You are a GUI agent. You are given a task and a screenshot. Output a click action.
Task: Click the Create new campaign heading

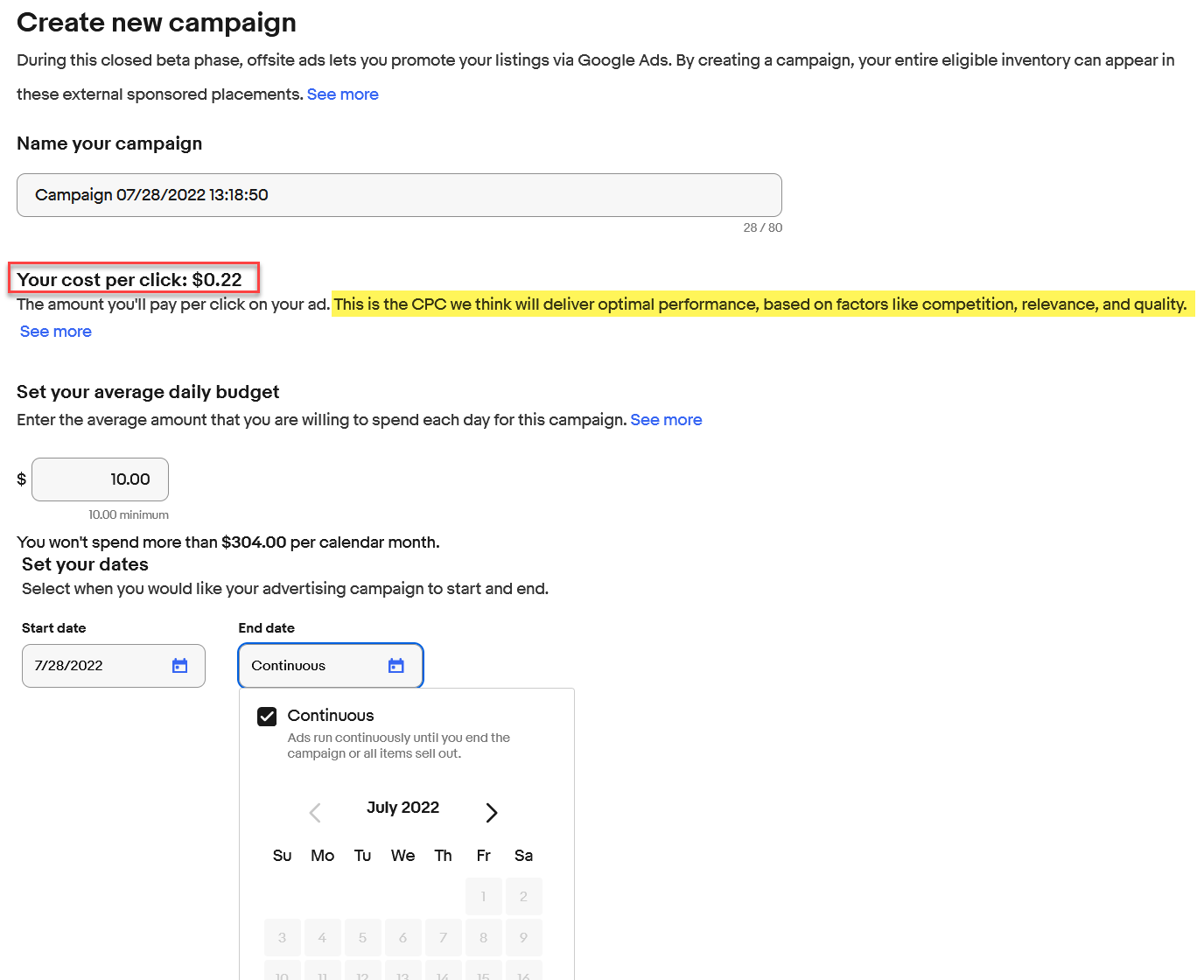[157, 23]
